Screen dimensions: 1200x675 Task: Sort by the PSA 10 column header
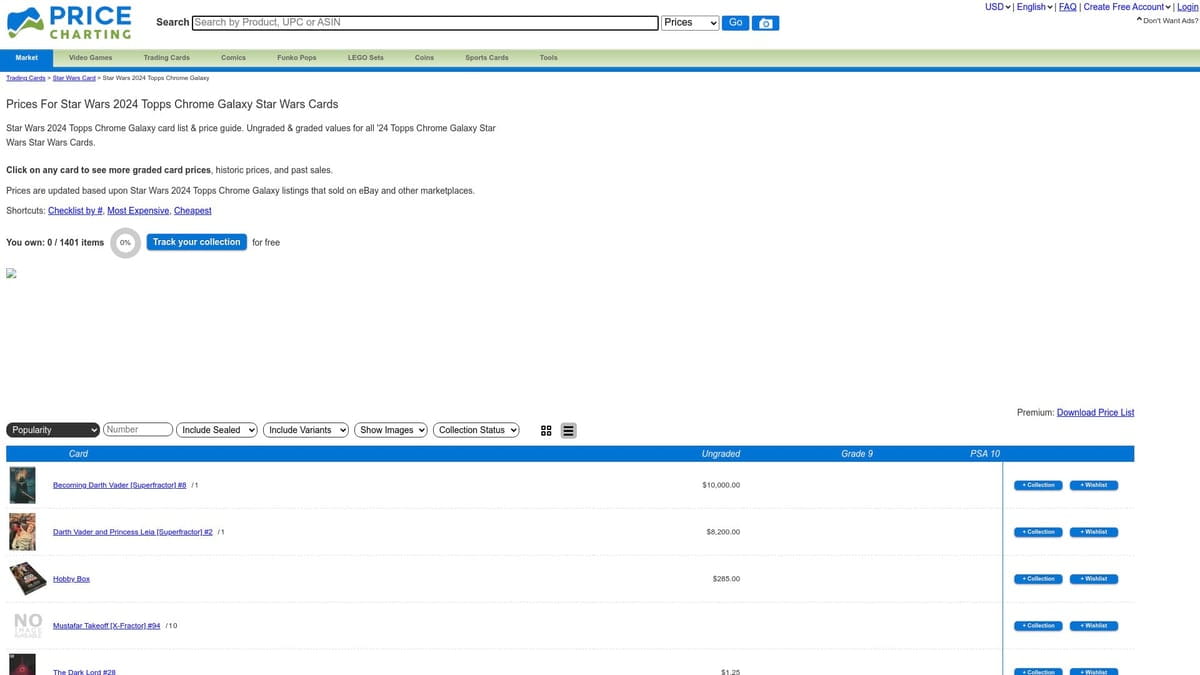click(985, 454)
